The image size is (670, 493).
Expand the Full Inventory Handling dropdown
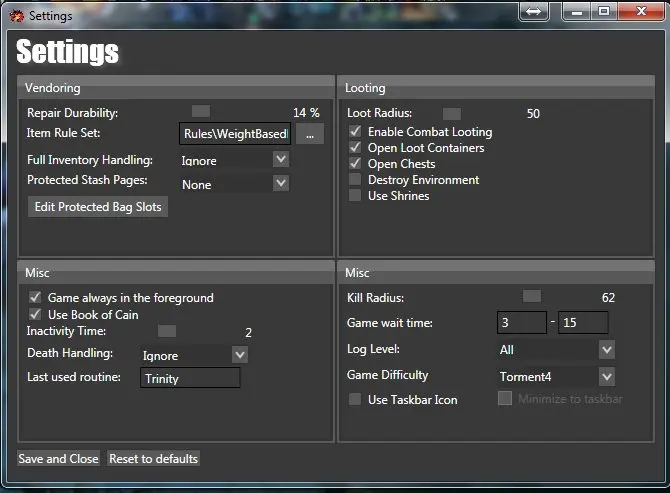point(280,159)
